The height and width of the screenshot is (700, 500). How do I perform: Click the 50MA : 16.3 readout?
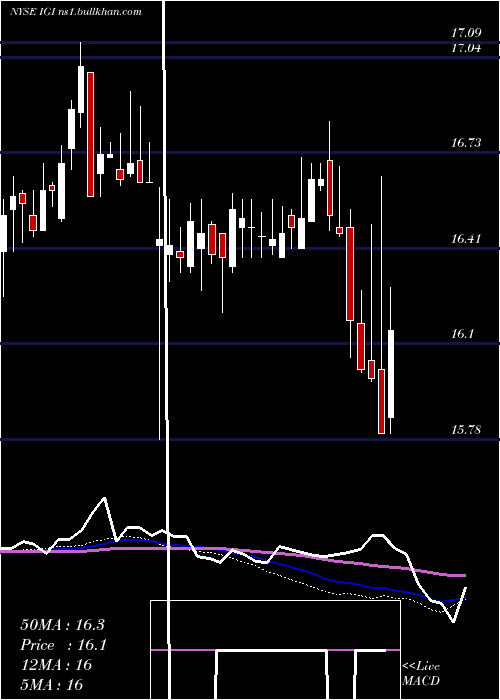click(62, 625)
